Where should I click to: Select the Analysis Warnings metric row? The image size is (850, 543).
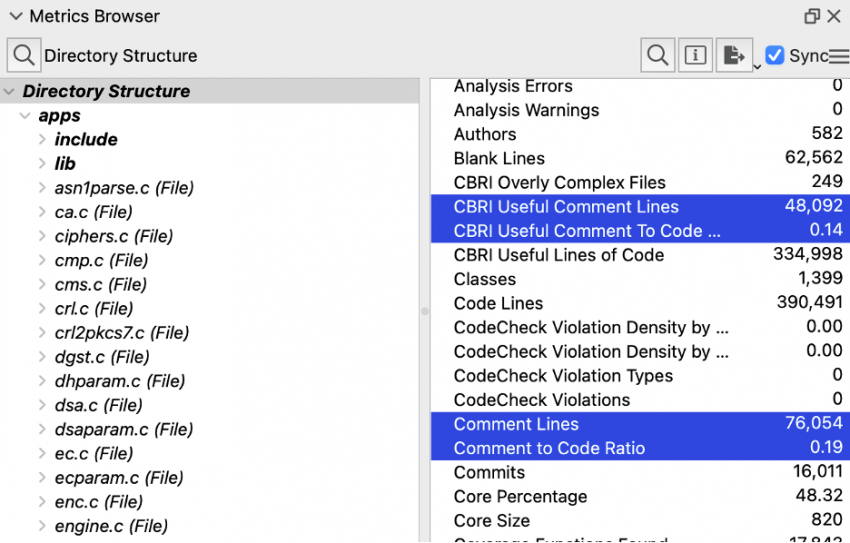click(x=640, y=110)
